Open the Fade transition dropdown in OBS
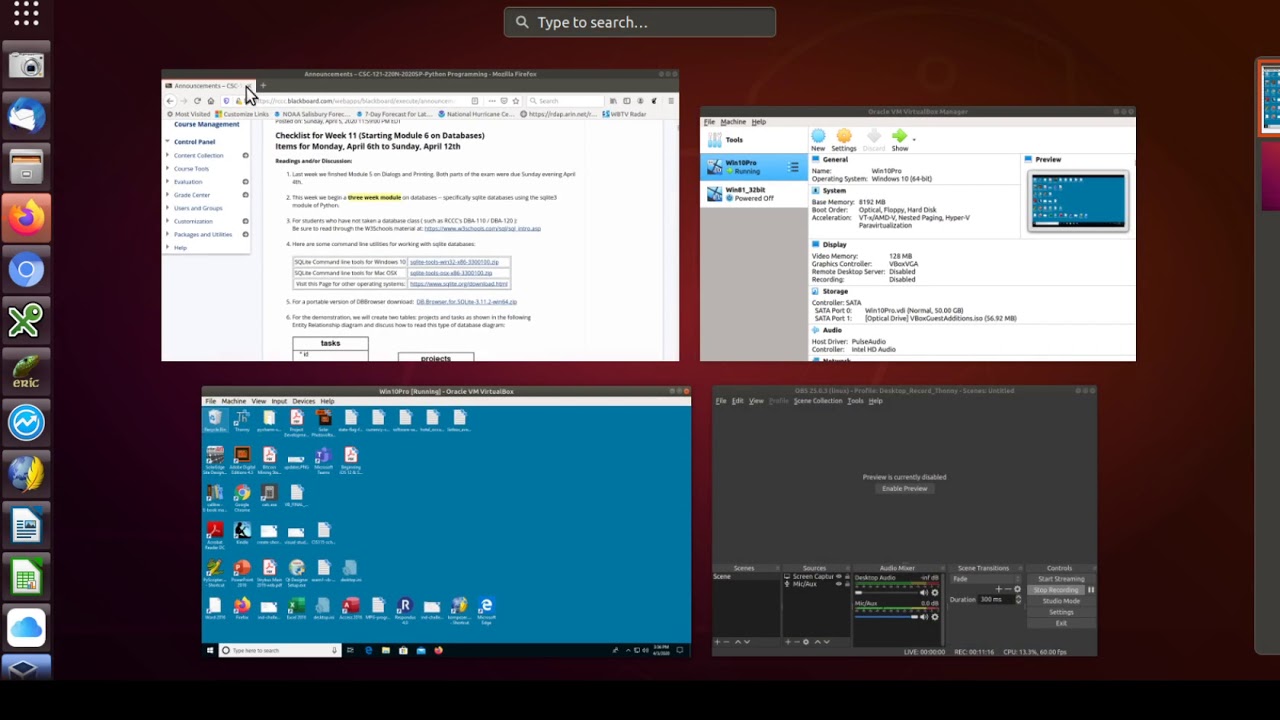This screenshot has width=1280, height=720. coord(986,579)
